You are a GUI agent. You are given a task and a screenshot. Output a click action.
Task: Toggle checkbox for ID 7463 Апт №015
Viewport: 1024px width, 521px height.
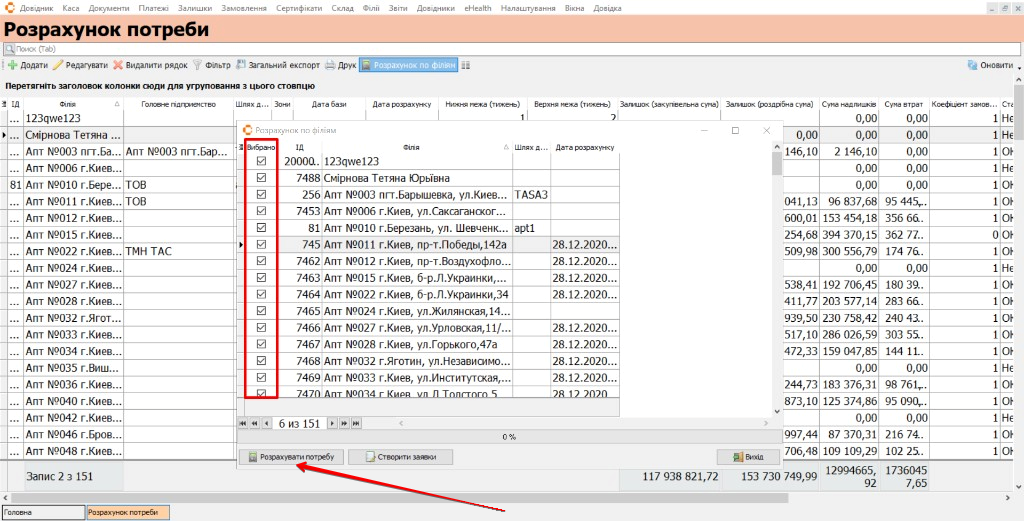pyautogui.click(x=262, y=277)
